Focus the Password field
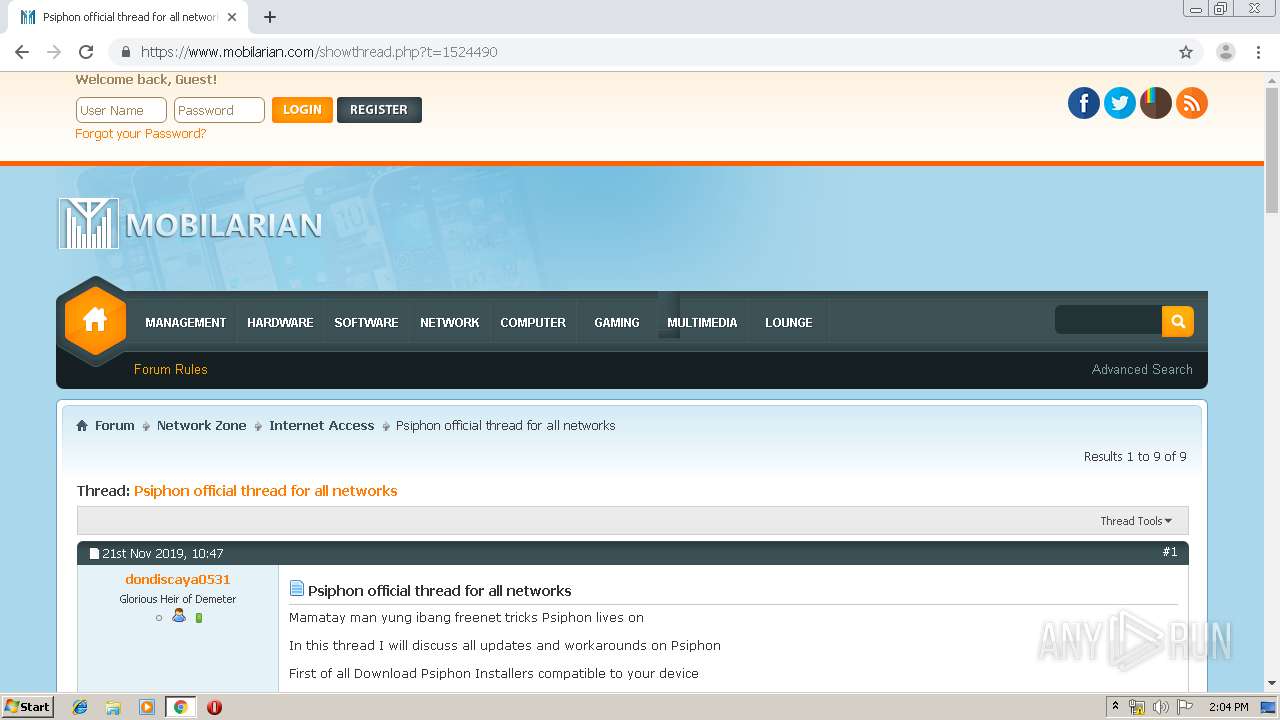This screenshot has height=720, width=1280. (x=219, y=110)
